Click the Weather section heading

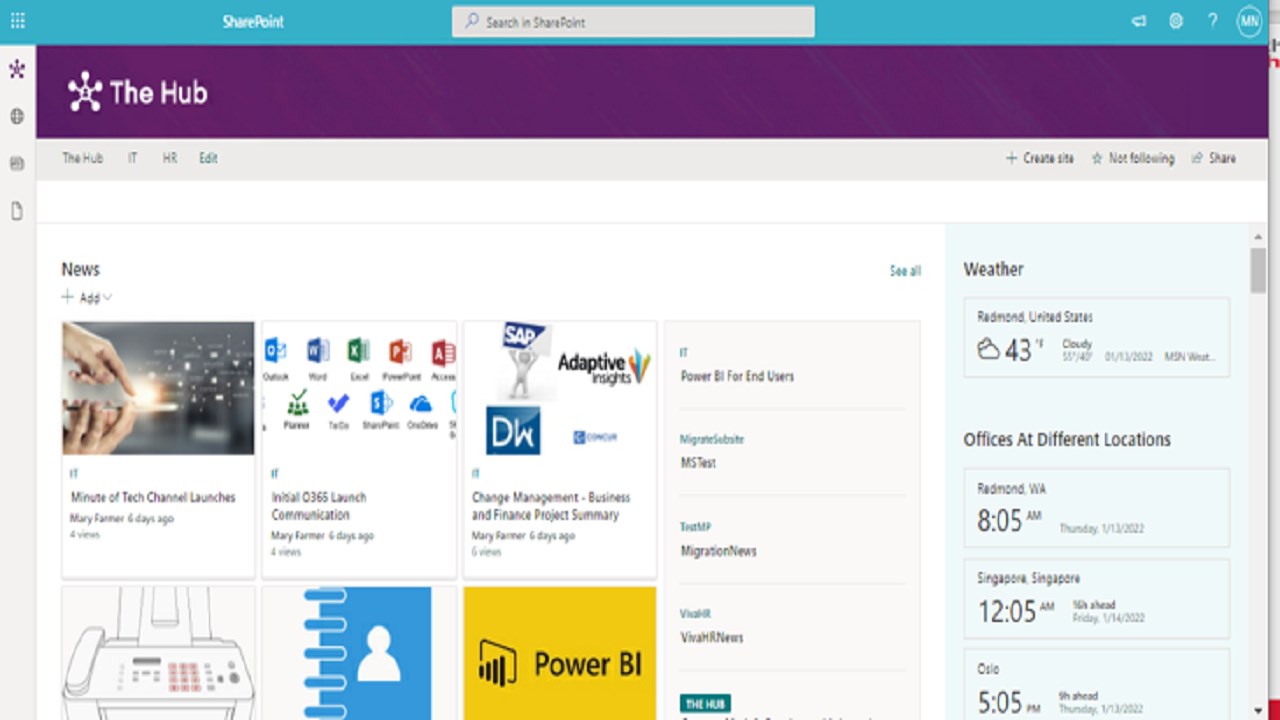pos(993,269)
